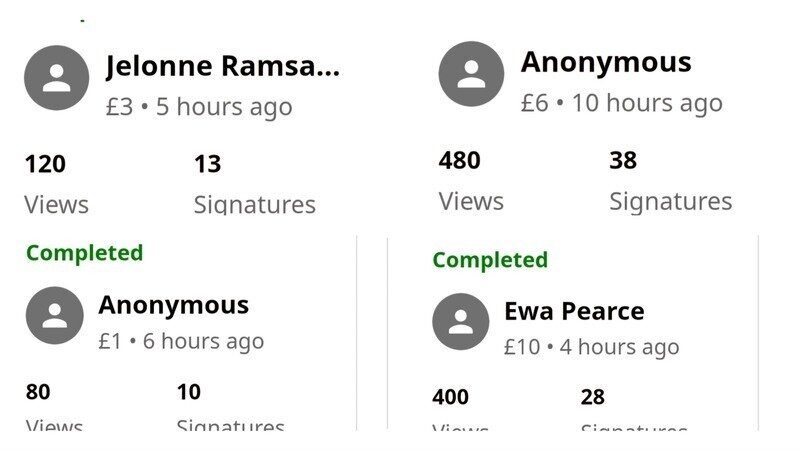The image size is (800, 450).
Task: Click the 120 Views count
Action: point(45,164)
